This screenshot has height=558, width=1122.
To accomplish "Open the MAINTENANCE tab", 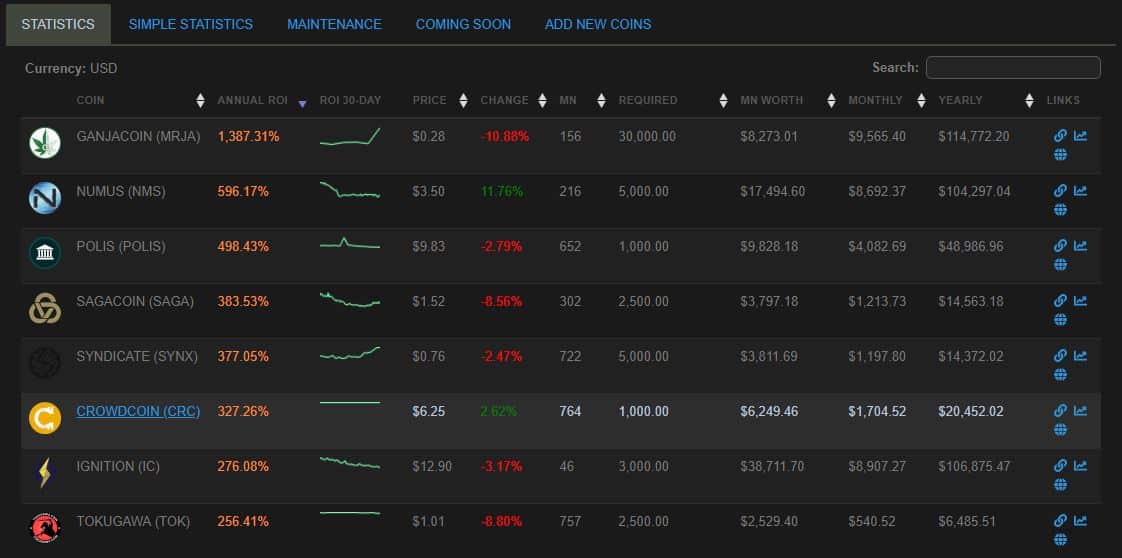I will (334, 24).
